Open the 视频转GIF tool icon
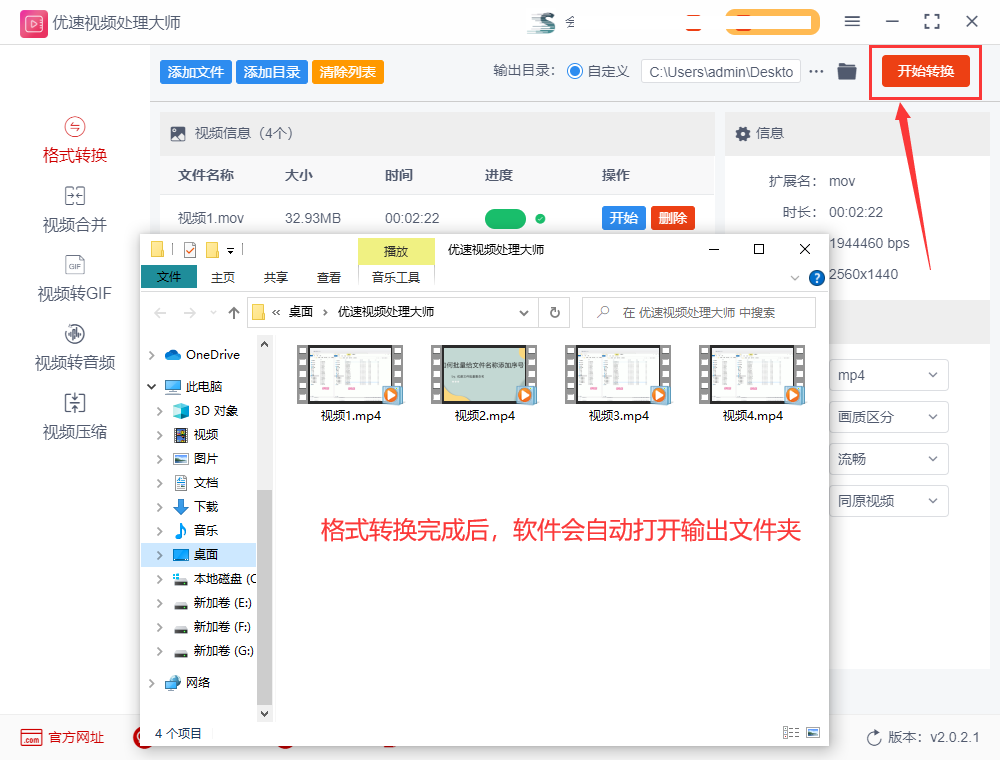Screen dimensions: 1000x760 tap(75, 265)
